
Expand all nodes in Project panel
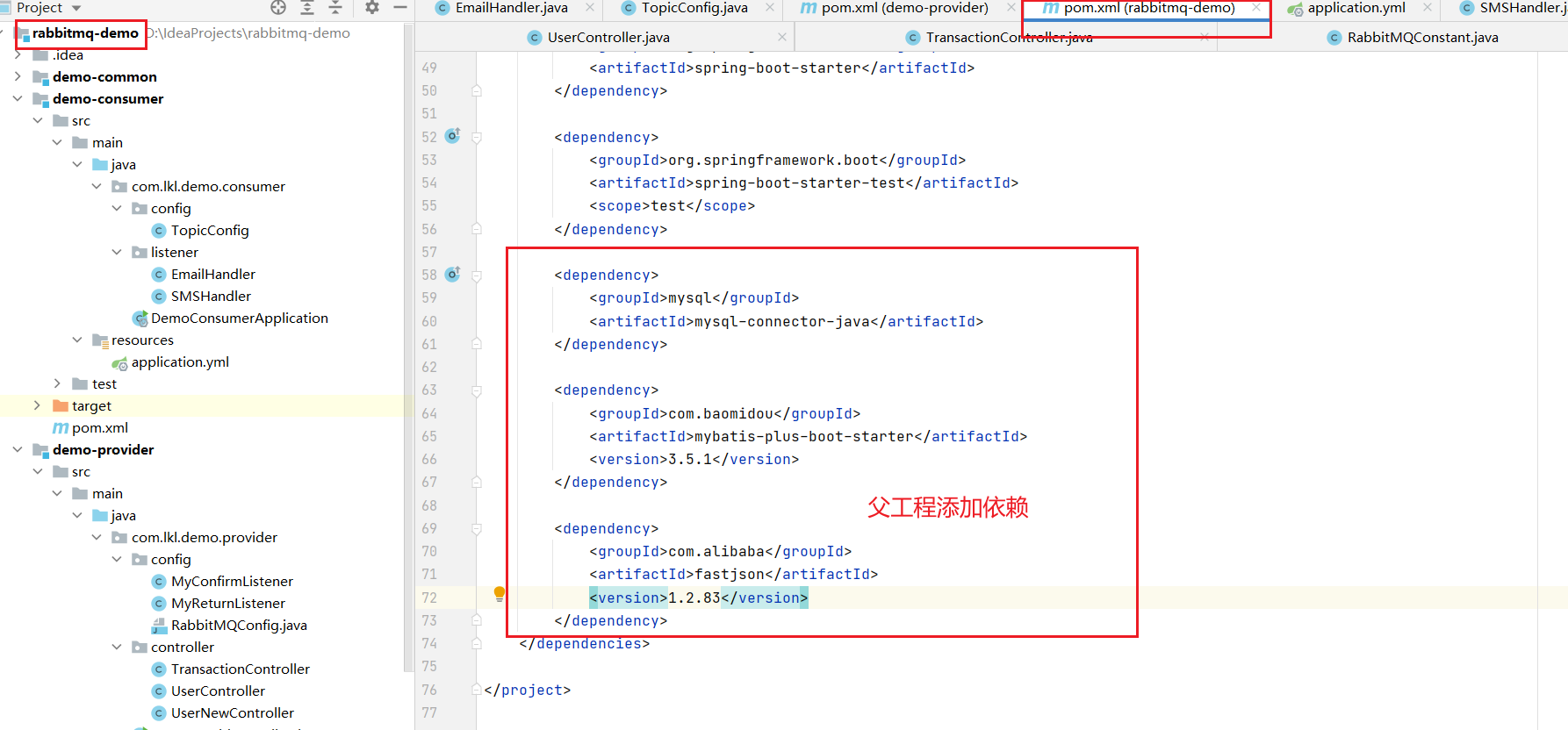[307, 8]
